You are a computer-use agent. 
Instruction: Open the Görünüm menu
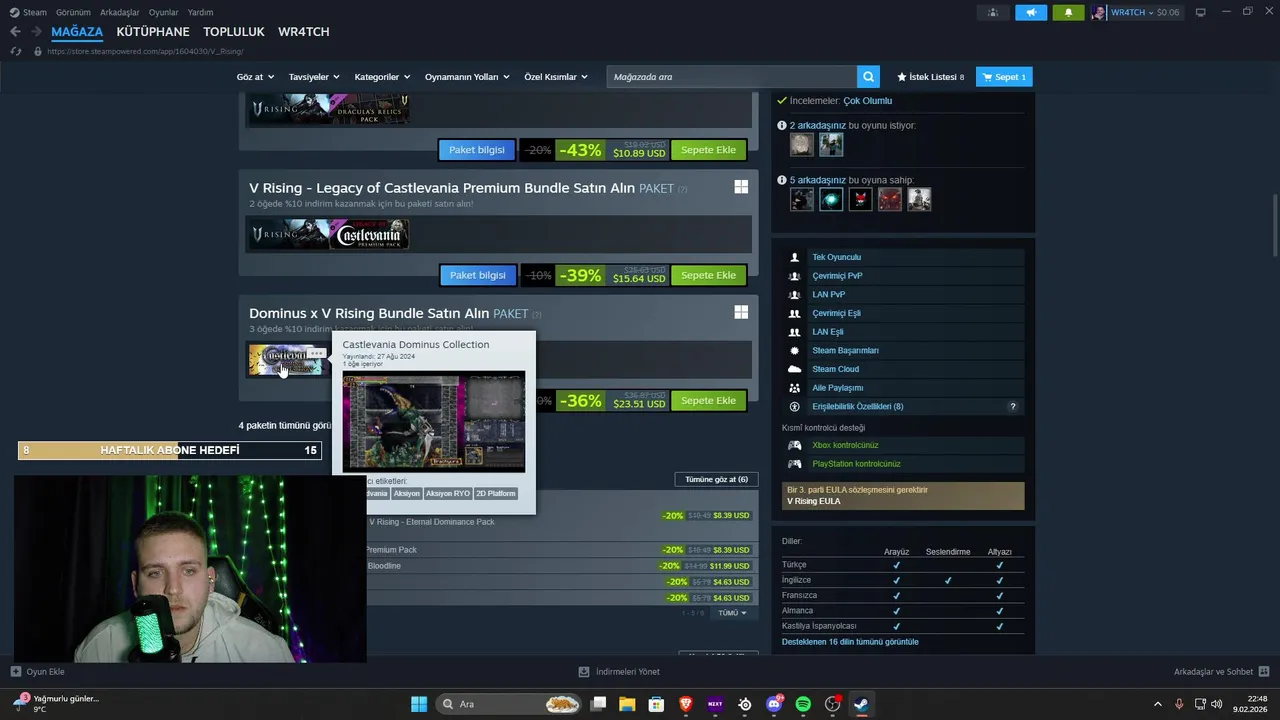point(73,12)
